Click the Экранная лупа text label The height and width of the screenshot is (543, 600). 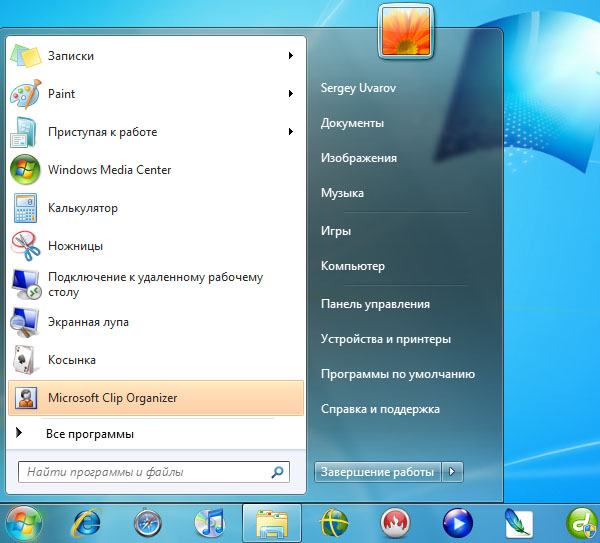pyautogui.click(x=88, y=322)
